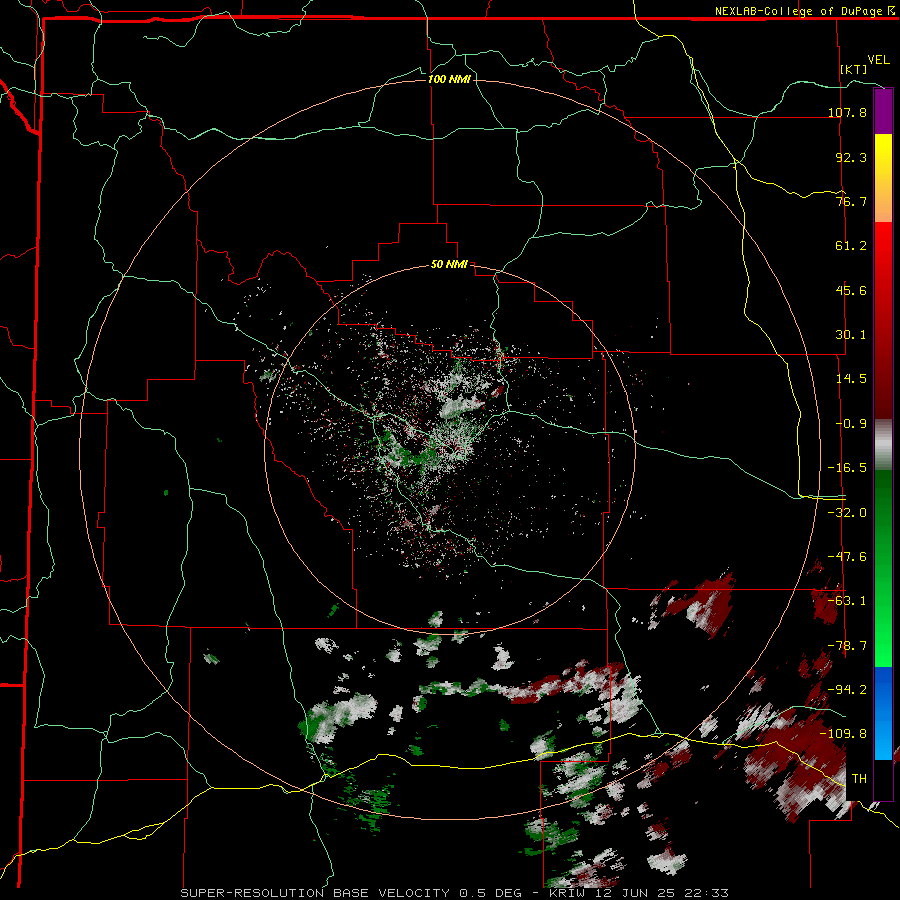Click the purple segment of the velocity color bar
Viewport: 900px width, 900px height.
pyautogui.click(x=883, y=111)
